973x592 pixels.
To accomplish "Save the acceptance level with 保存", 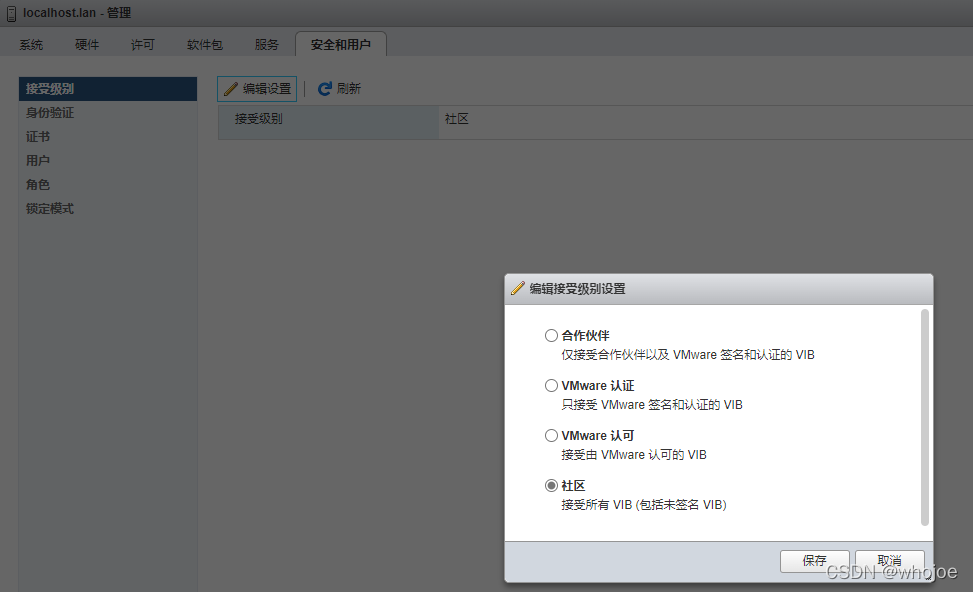I will click(x=814, y=561).
